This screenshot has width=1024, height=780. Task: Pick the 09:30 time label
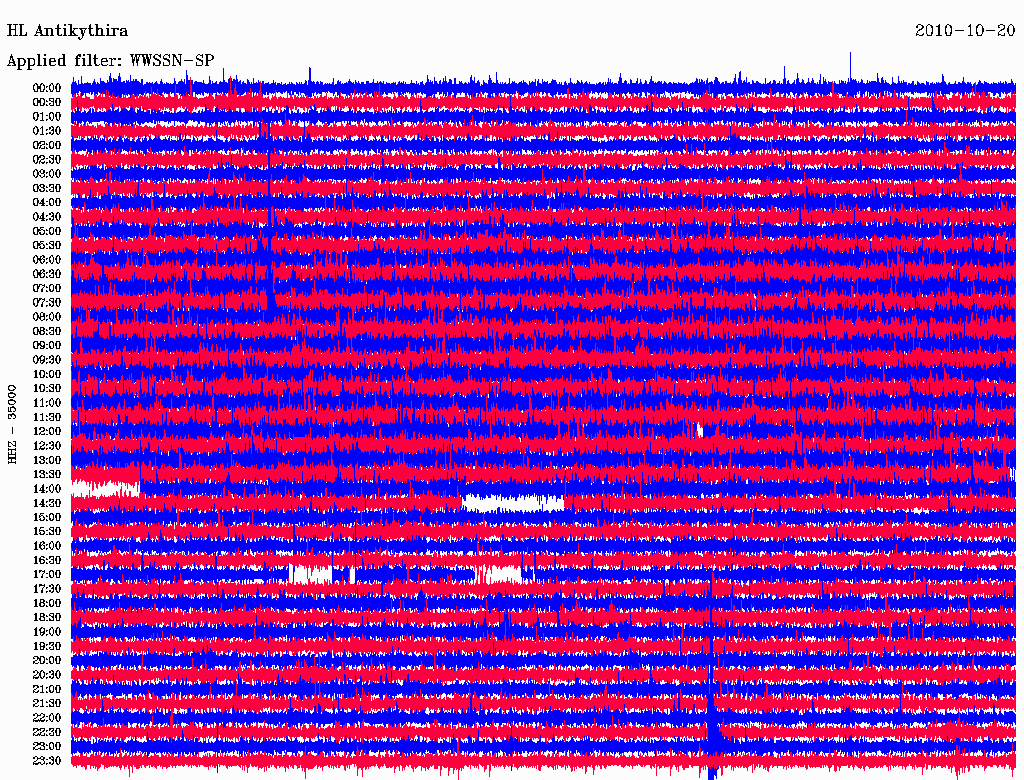[x=47, y=360]
